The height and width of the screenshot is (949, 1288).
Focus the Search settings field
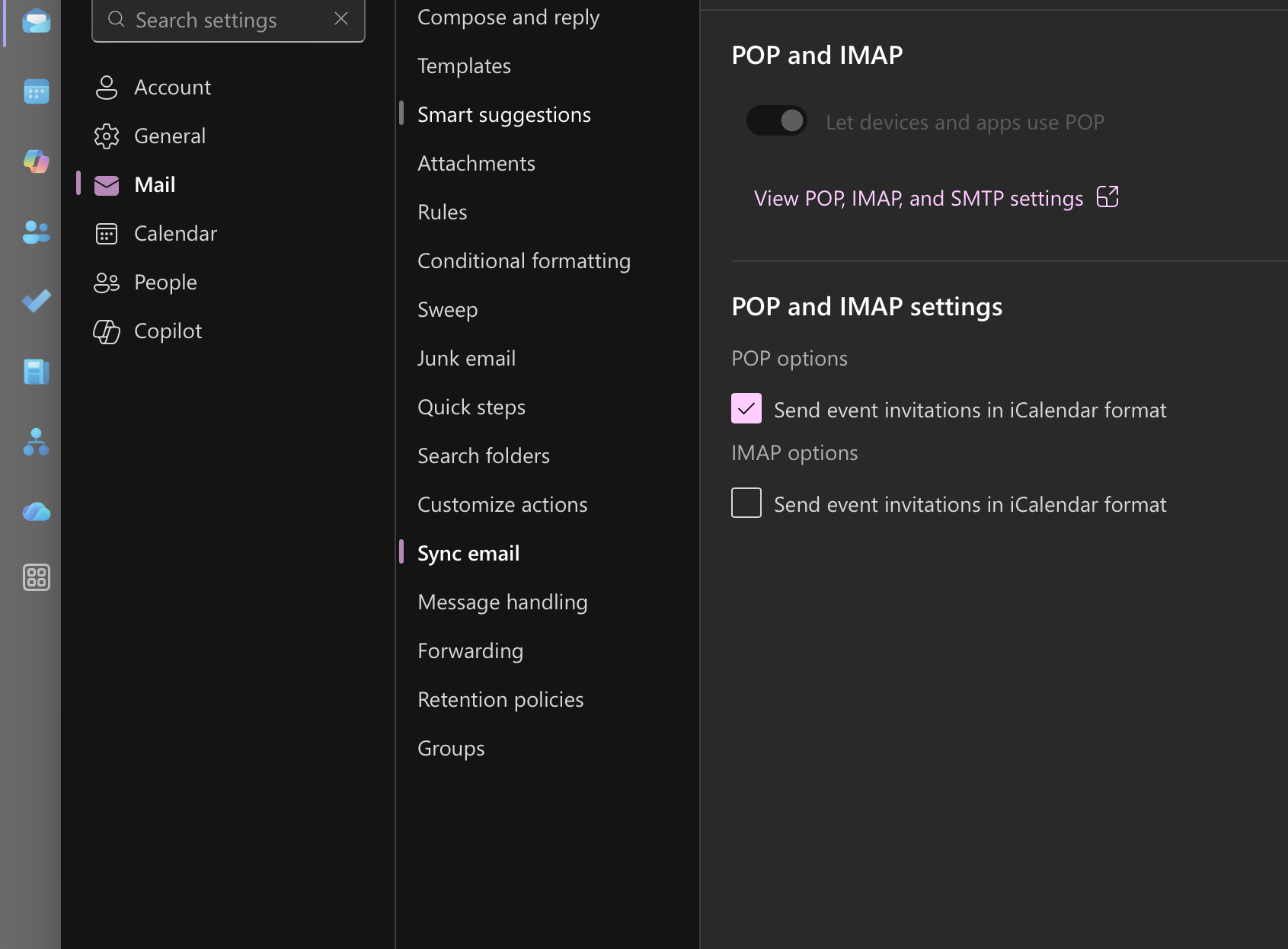[228, 21]
